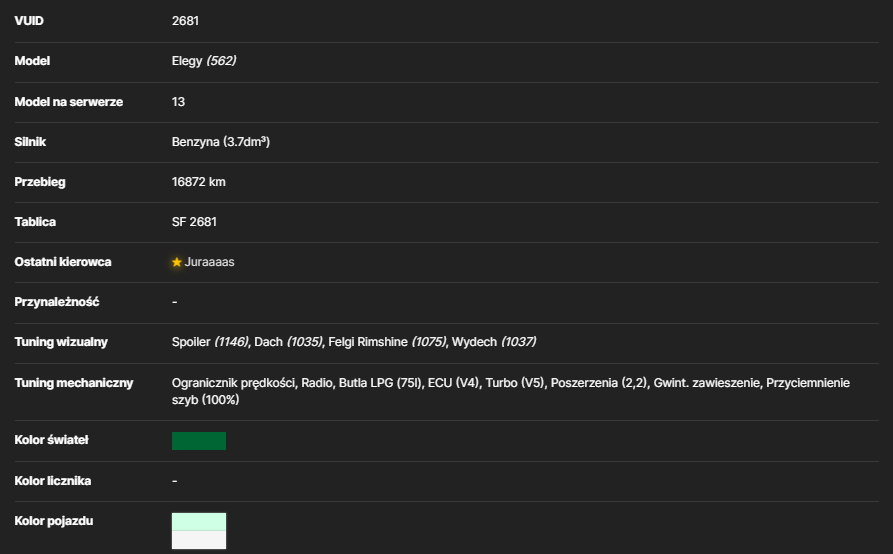893x554 pixels.
Task: Click the Tuning mechaniczny label
Action: pos(73,383)
